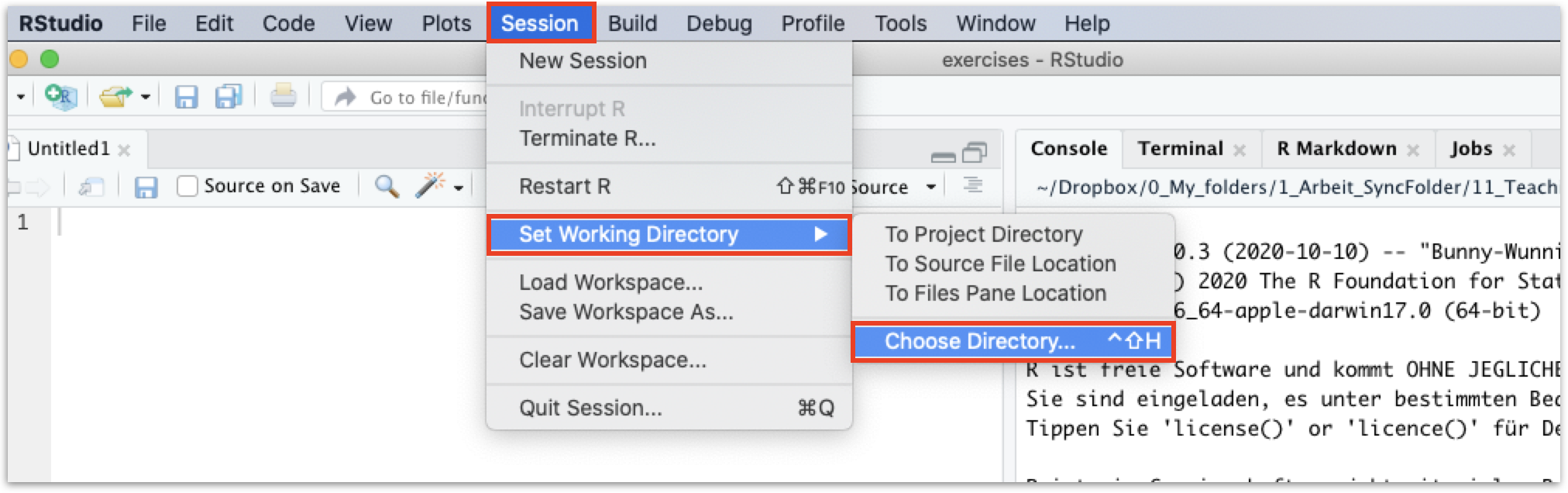
Task: Click the code tools magic wand
Action: click(x=431, y=186)
